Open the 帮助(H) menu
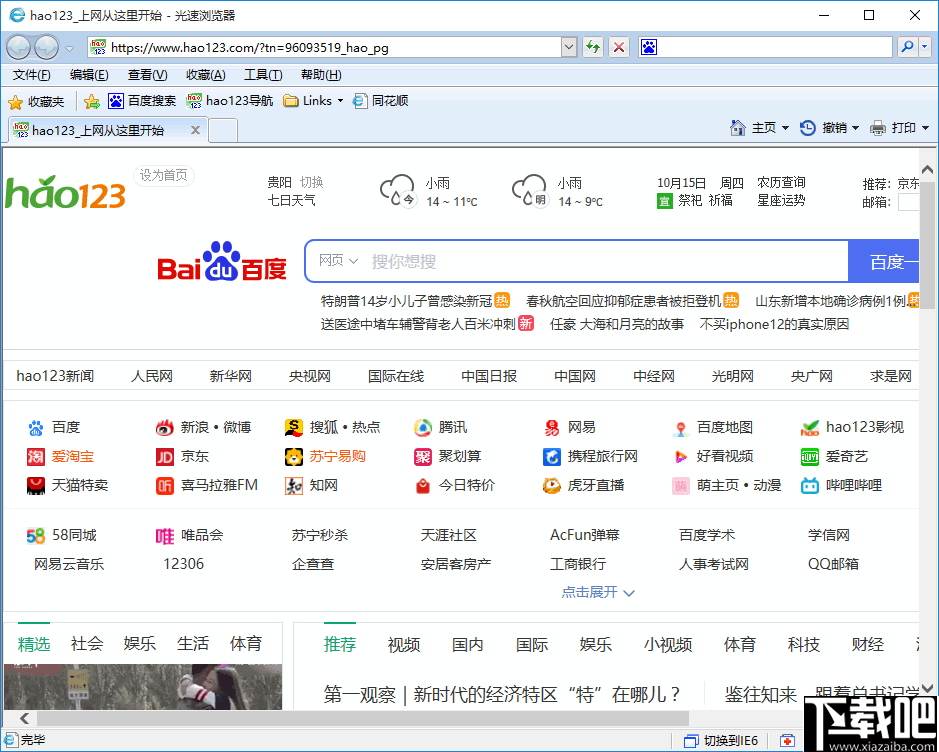 321,75
